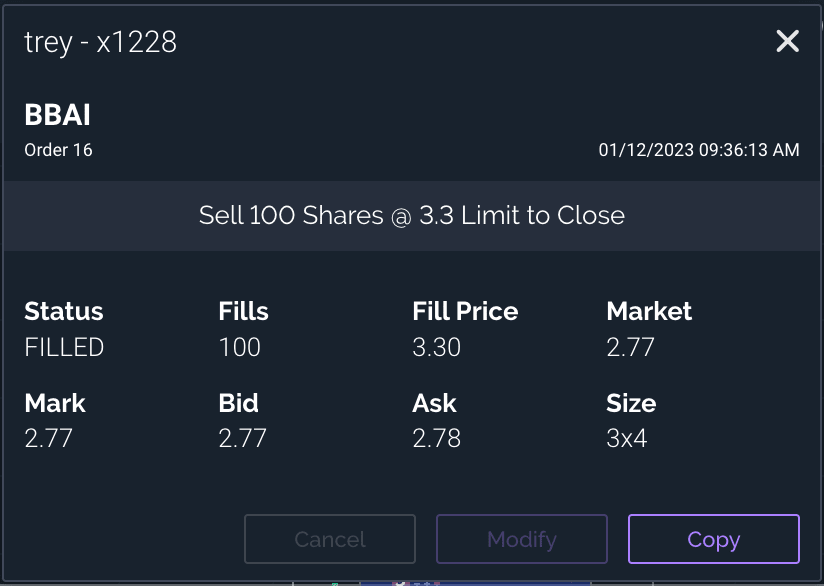
Task: Select the BBAI ticker symbol
Action: tap(57, 115)
